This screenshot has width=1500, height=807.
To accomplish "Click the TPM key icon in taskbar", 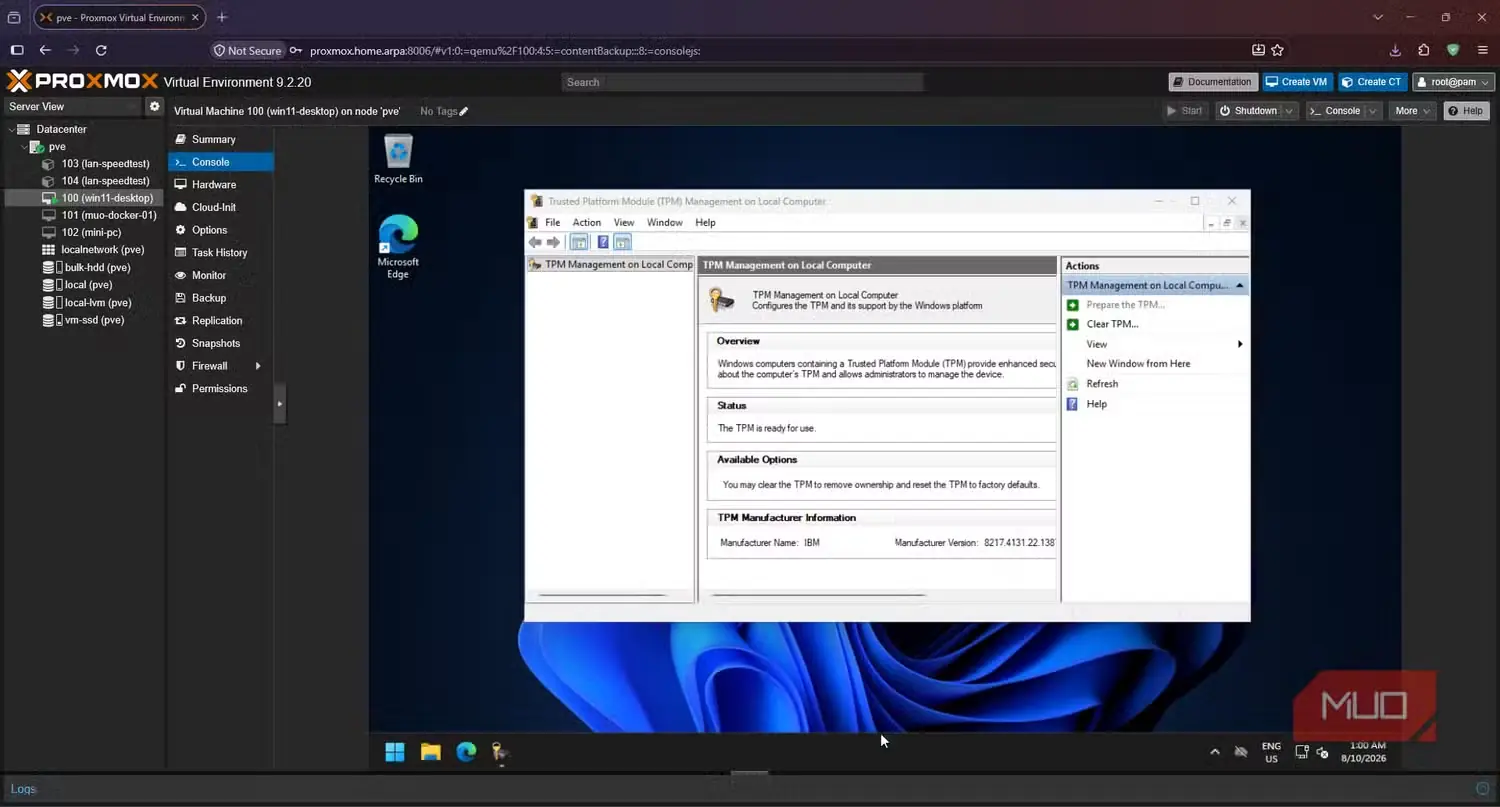I will [x=500, y=753].
